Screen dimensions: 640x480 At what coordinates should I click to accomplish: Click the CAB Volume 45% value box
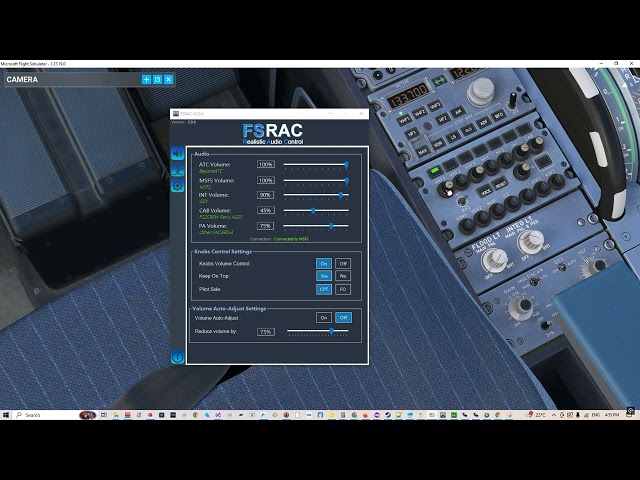266,211
